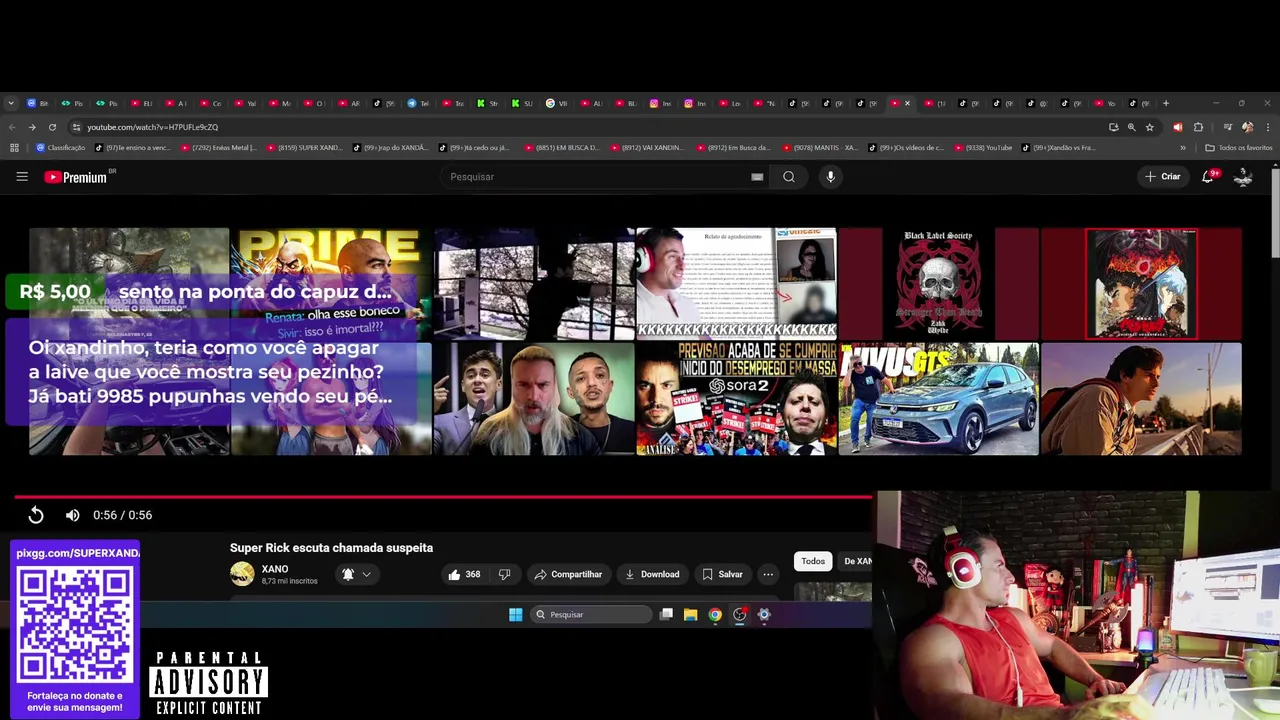
Task: Open Chrome three-dot menu
Action: [x=1268, y=127]
